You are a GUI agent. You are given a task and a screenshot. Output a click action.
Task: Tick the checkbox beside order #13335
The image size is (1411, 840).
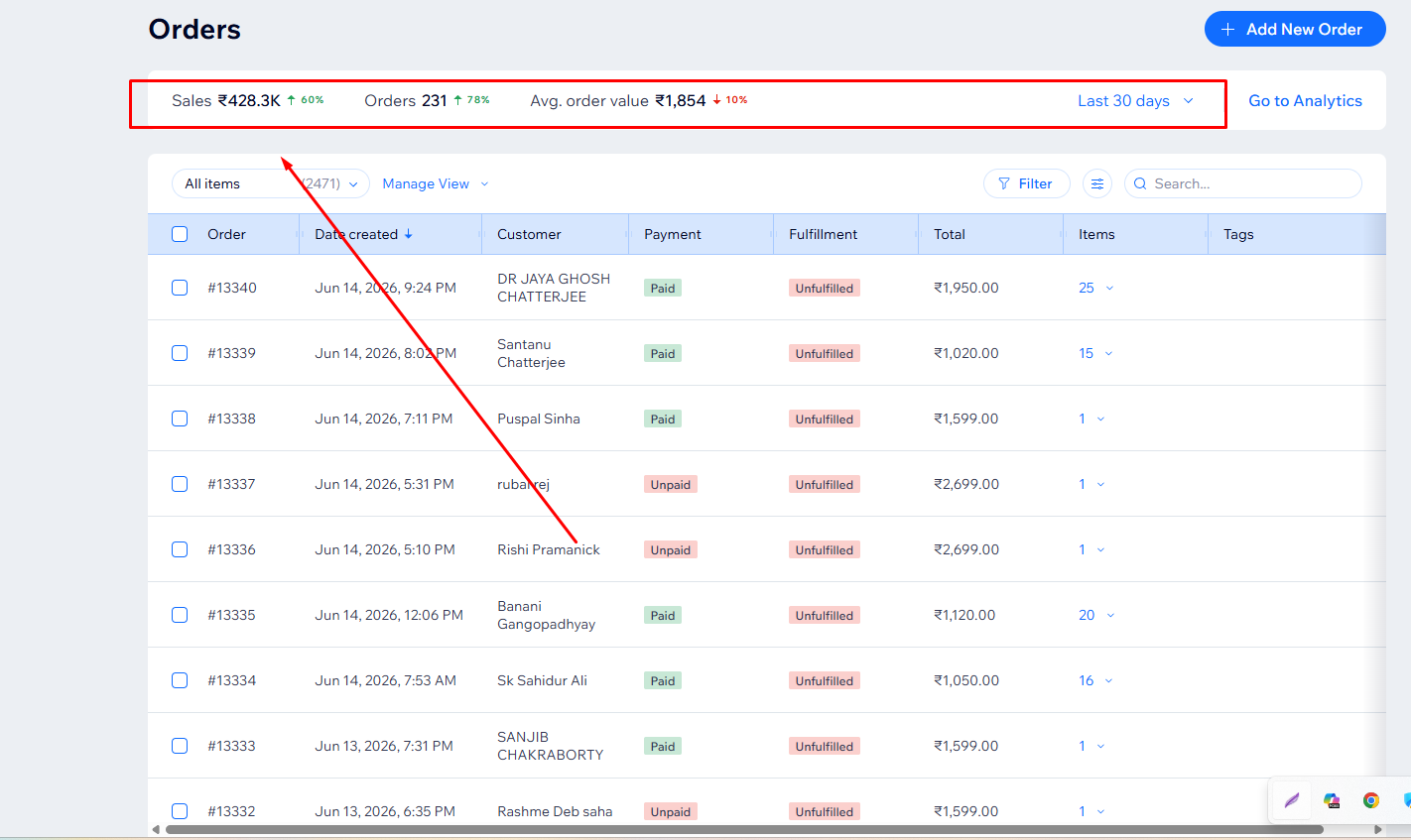[x=180, y=615]
